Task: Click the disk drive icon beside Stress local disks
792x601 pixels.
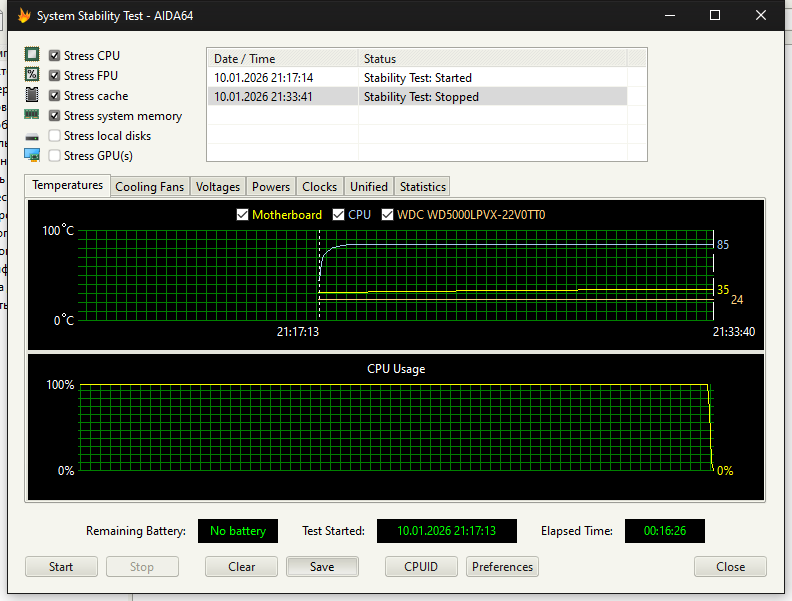Action: (x=32, y=136)
